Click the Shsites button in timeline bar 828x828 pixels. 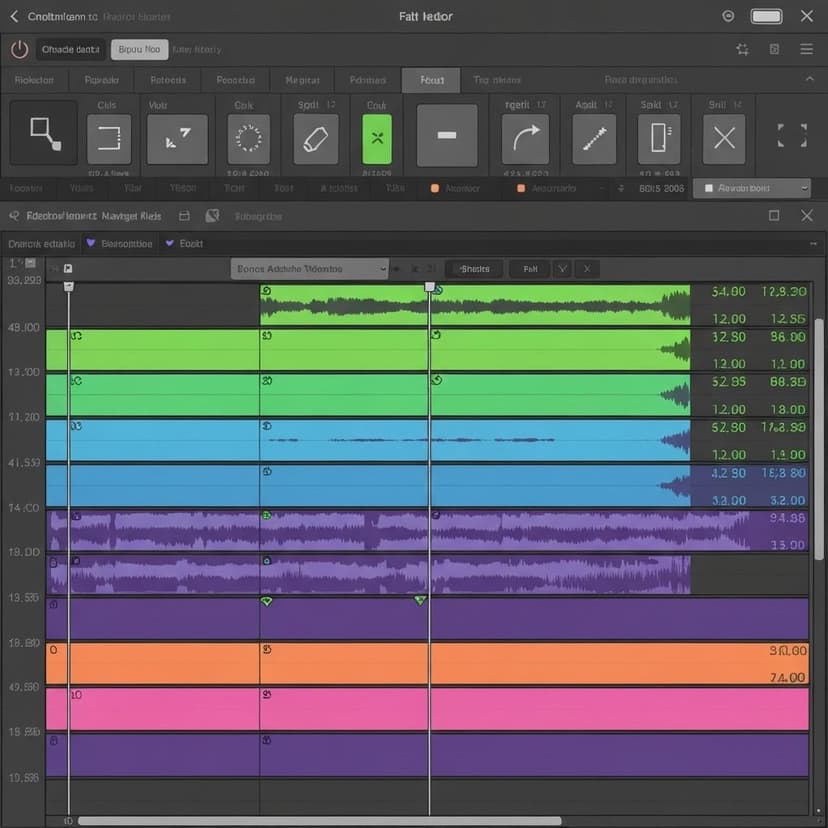(474, 269)
